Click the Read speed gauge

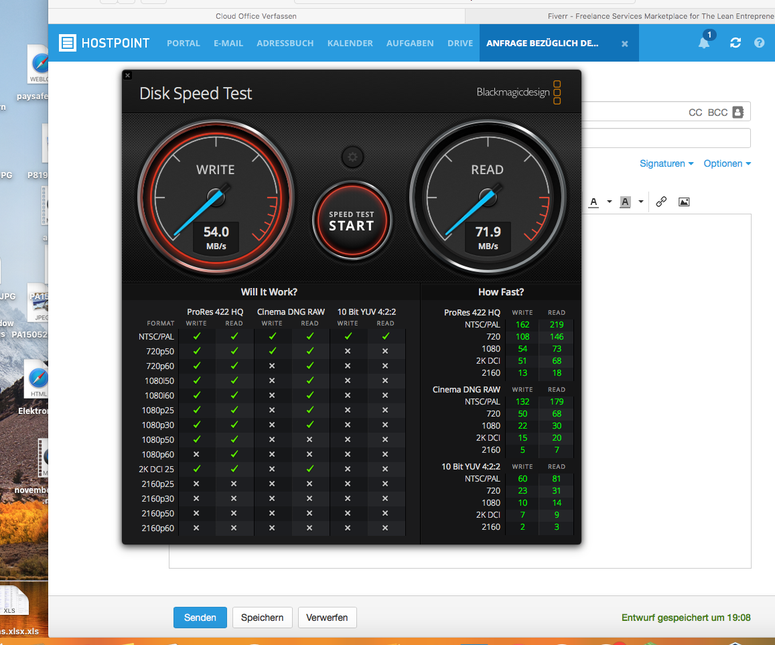click(x=488, y=197)
